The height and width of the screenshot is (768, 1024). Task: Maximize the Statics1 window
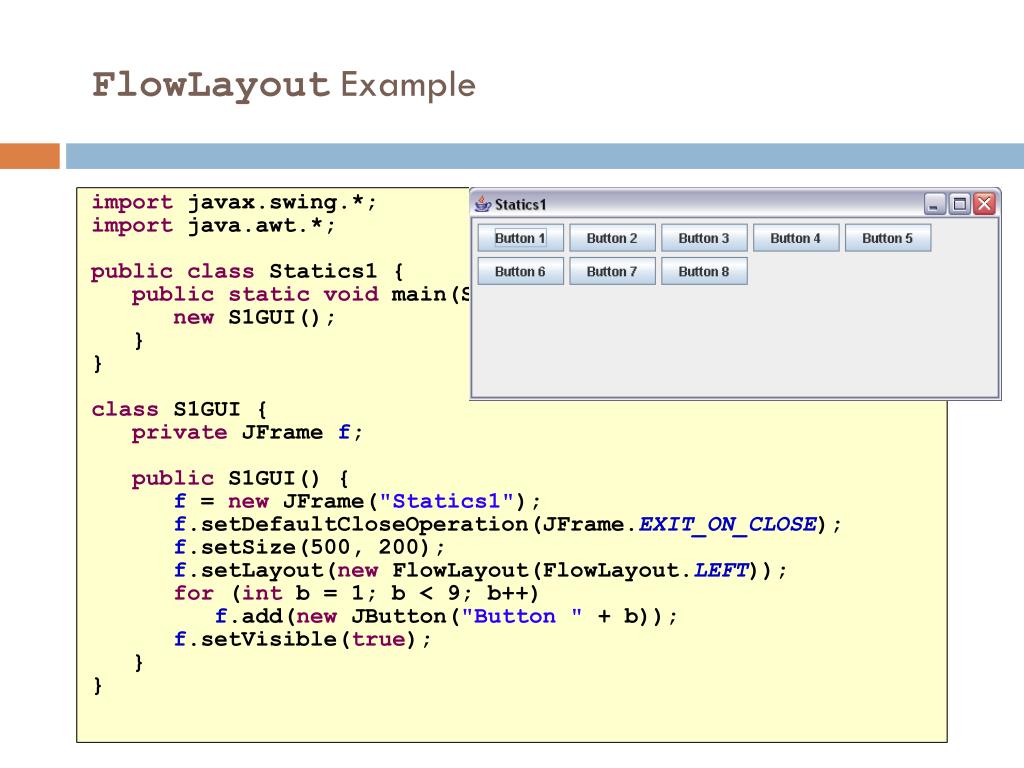tap(959, 204)
